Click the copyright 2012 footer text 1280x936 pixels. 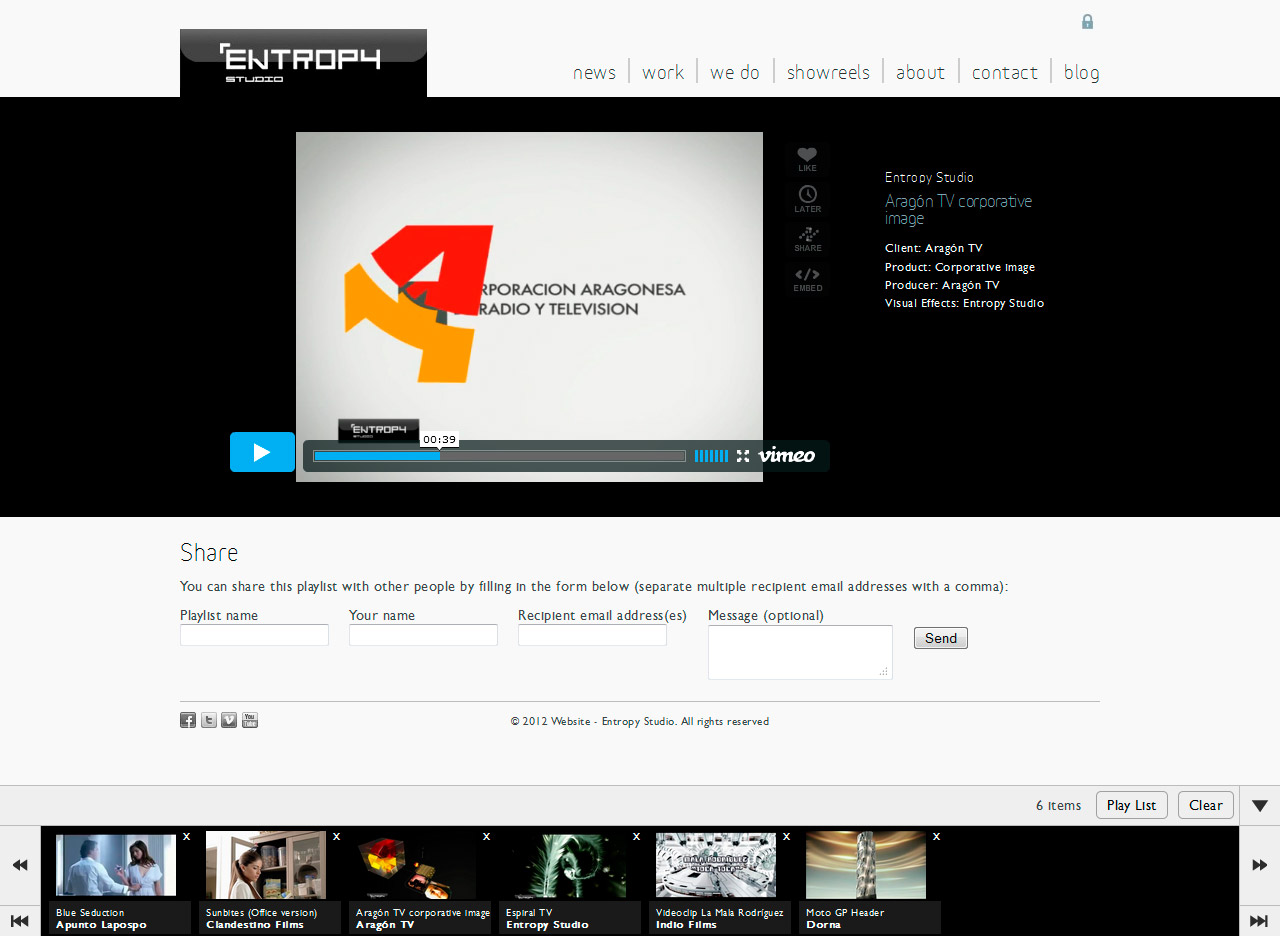tap(640, 721)
